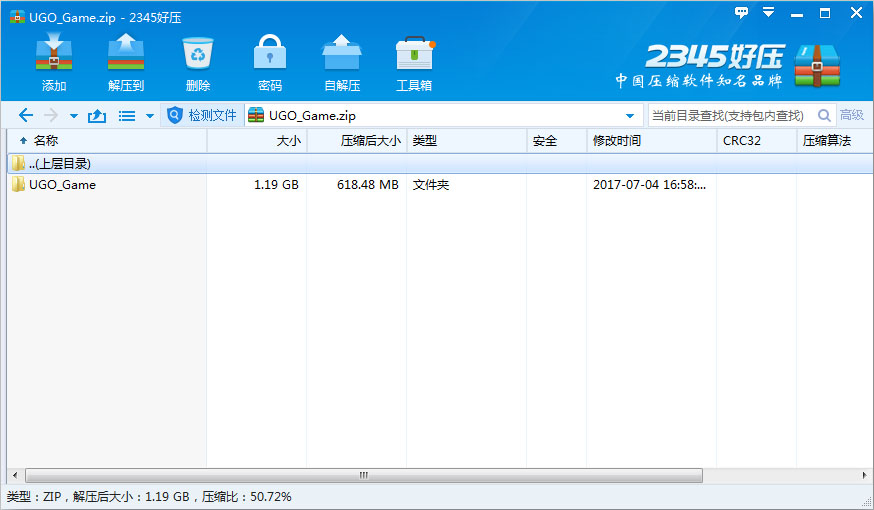
Task: Click the 618.48 MB compressed size cell
Action: 368,184
